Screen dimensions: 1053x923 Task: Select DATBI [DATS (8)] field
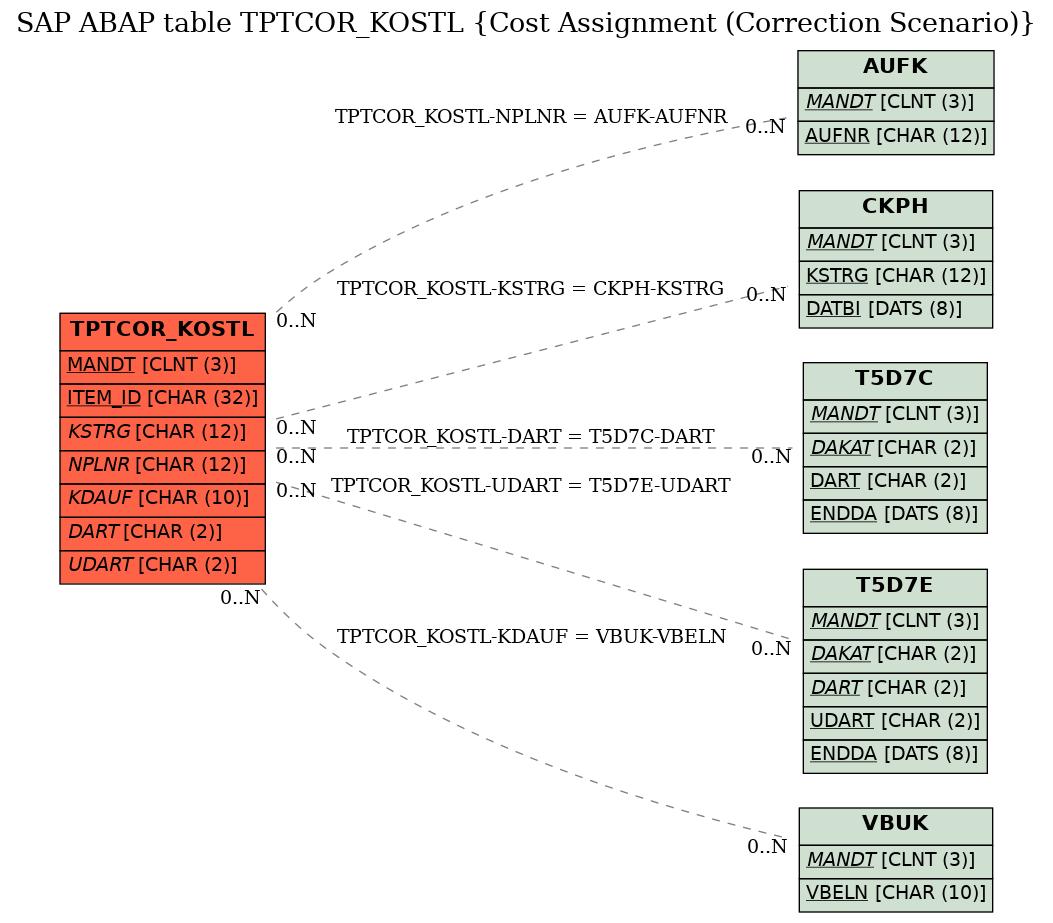coord(895,311)
